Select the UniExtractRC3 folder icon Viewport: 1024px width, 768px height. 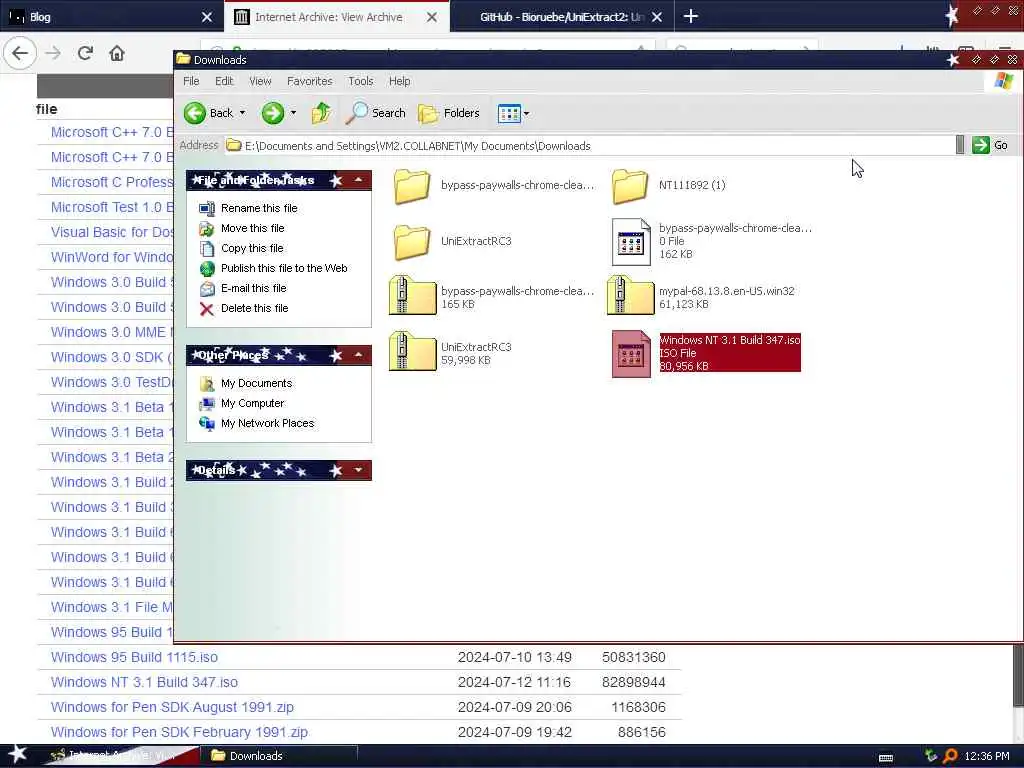point(411,241)
